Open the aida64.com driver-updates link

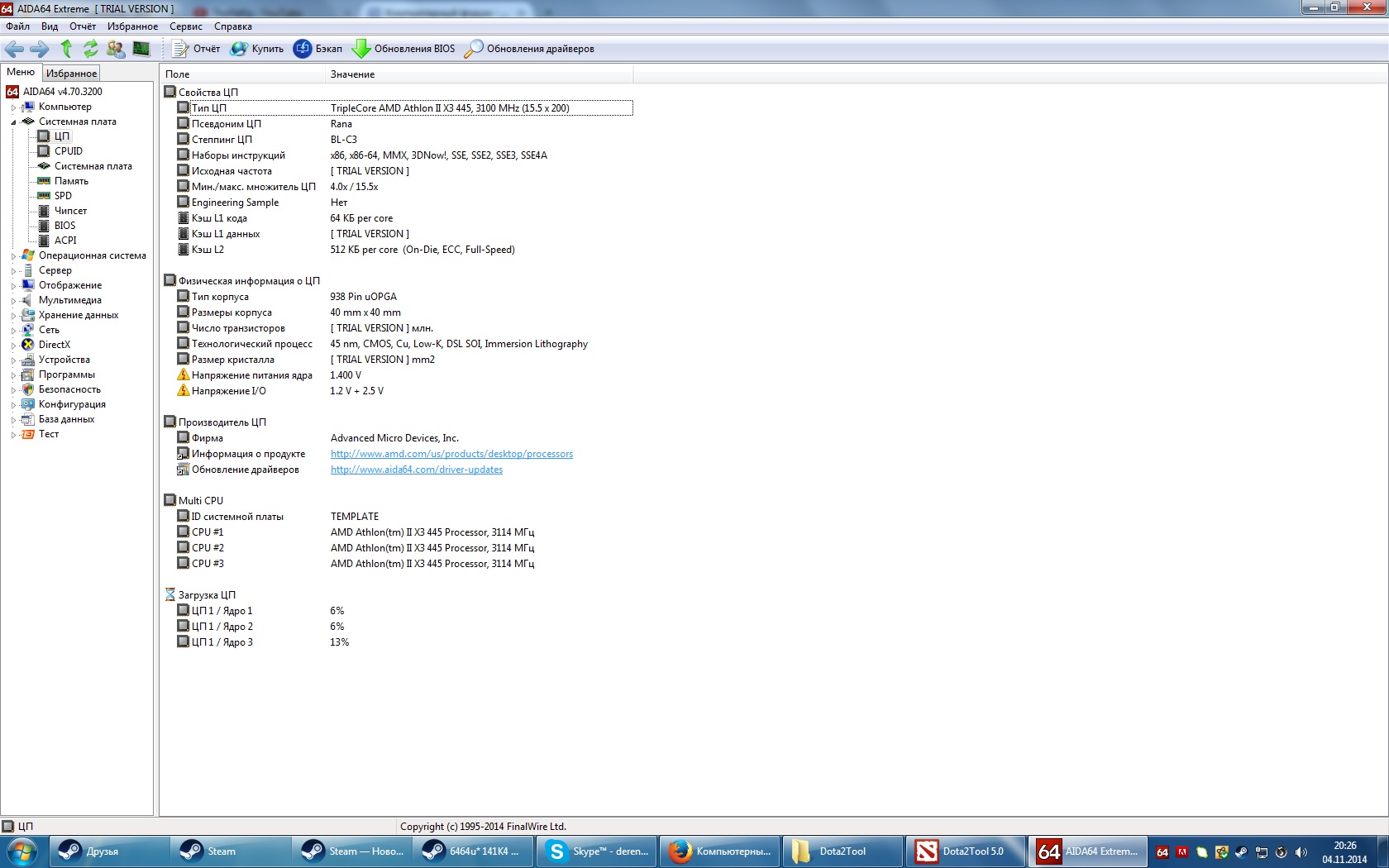[417, 470]
